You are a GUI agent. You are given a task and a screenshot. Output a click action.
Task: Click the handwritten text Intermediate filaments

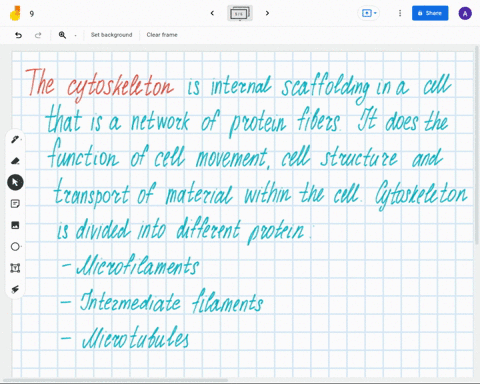pos(171,302)
